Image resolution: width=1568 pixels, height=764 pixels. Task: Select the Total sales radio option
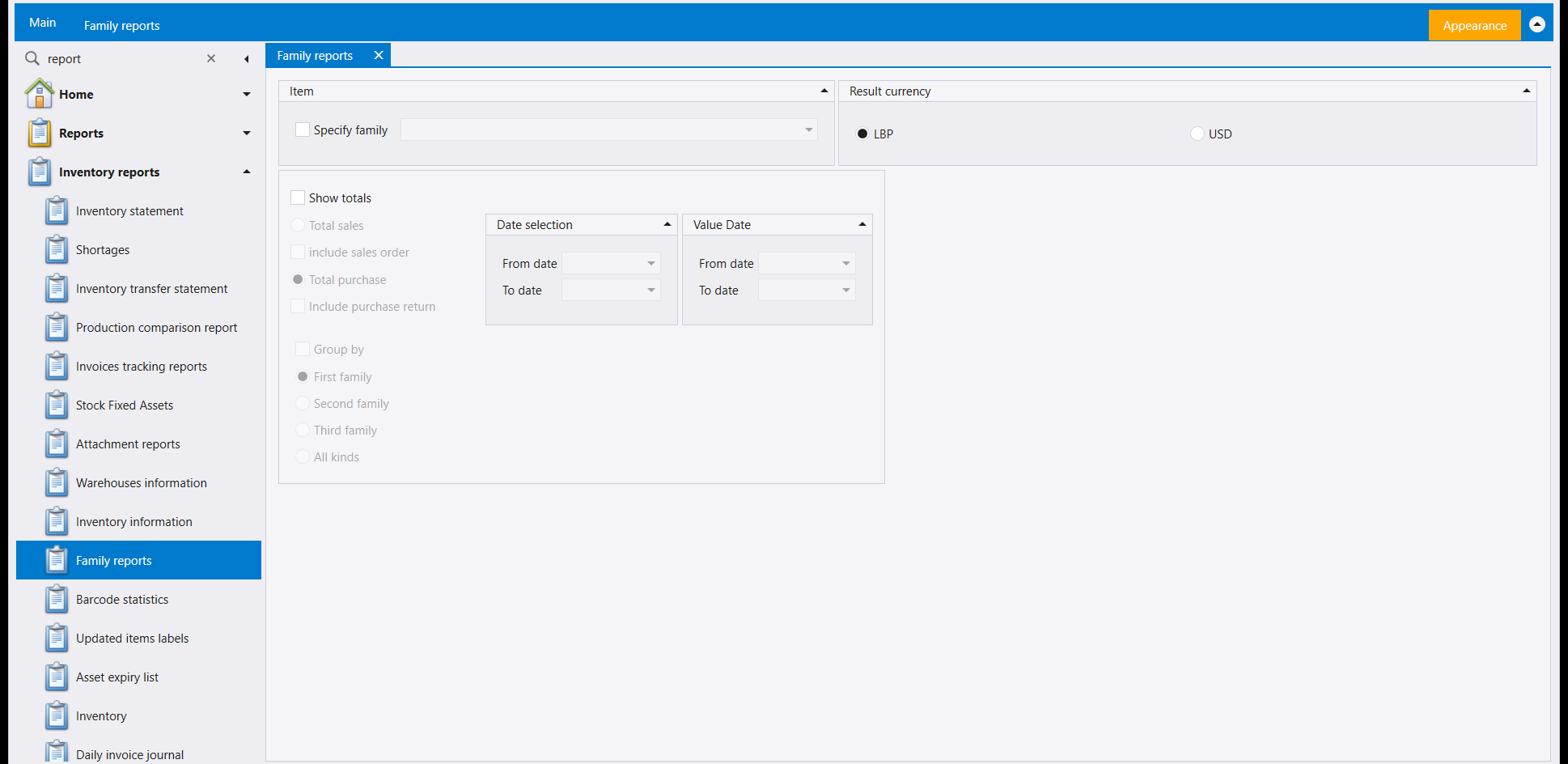298,225
